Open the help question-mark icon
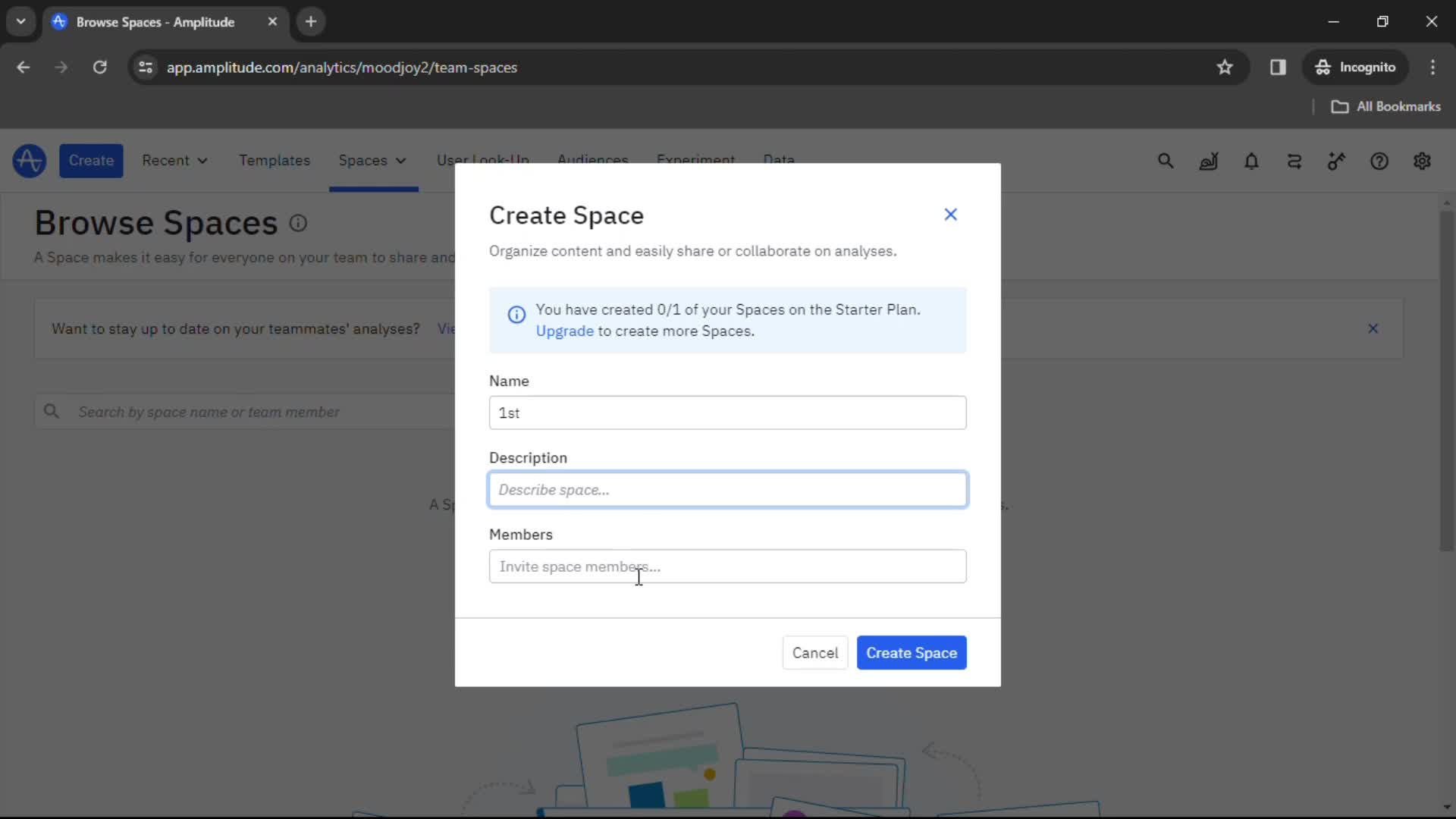Image resolution: width=1456 pixels, height=819 pixels. (x=1379, y=161)
